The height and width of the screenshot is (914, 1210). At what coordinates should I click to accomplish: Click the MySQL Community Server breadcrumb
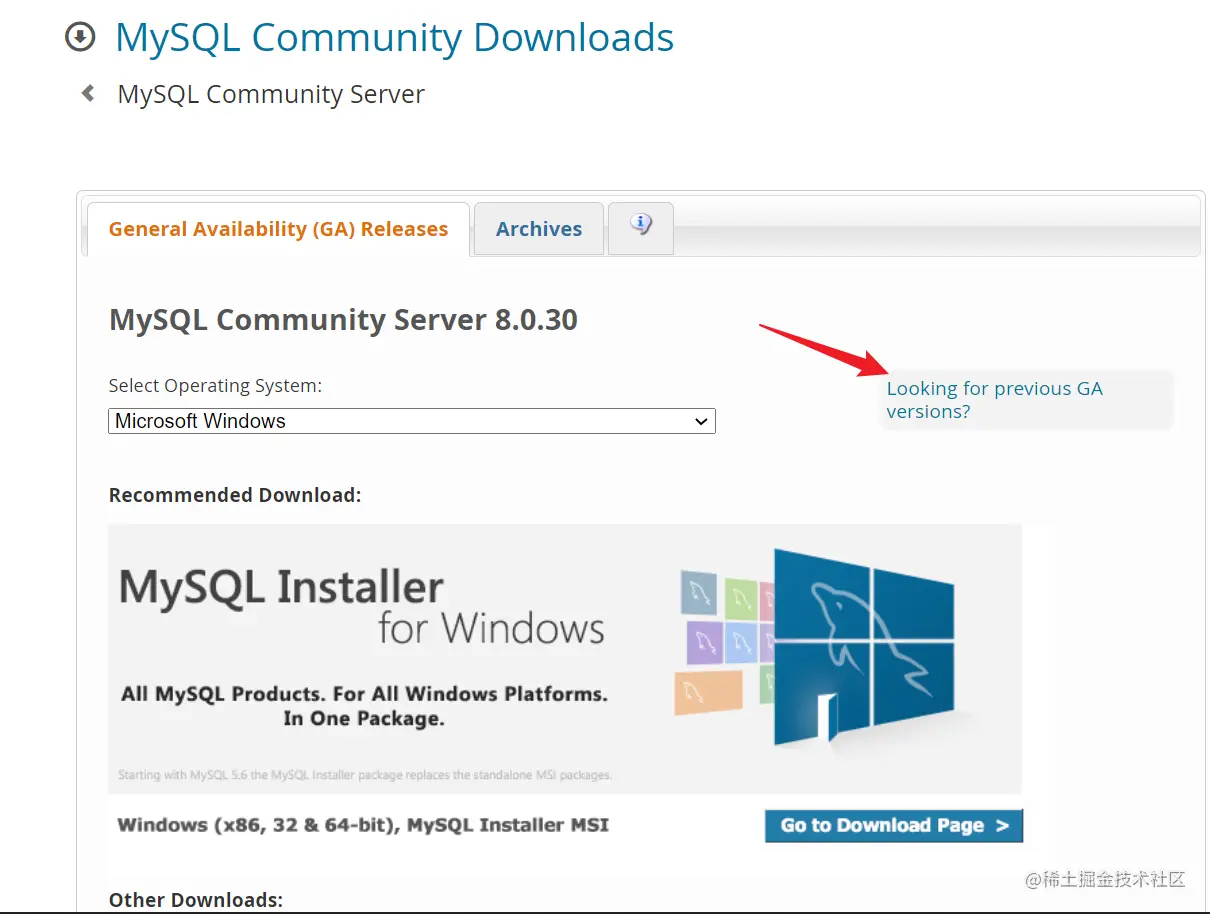pos(270,93)
